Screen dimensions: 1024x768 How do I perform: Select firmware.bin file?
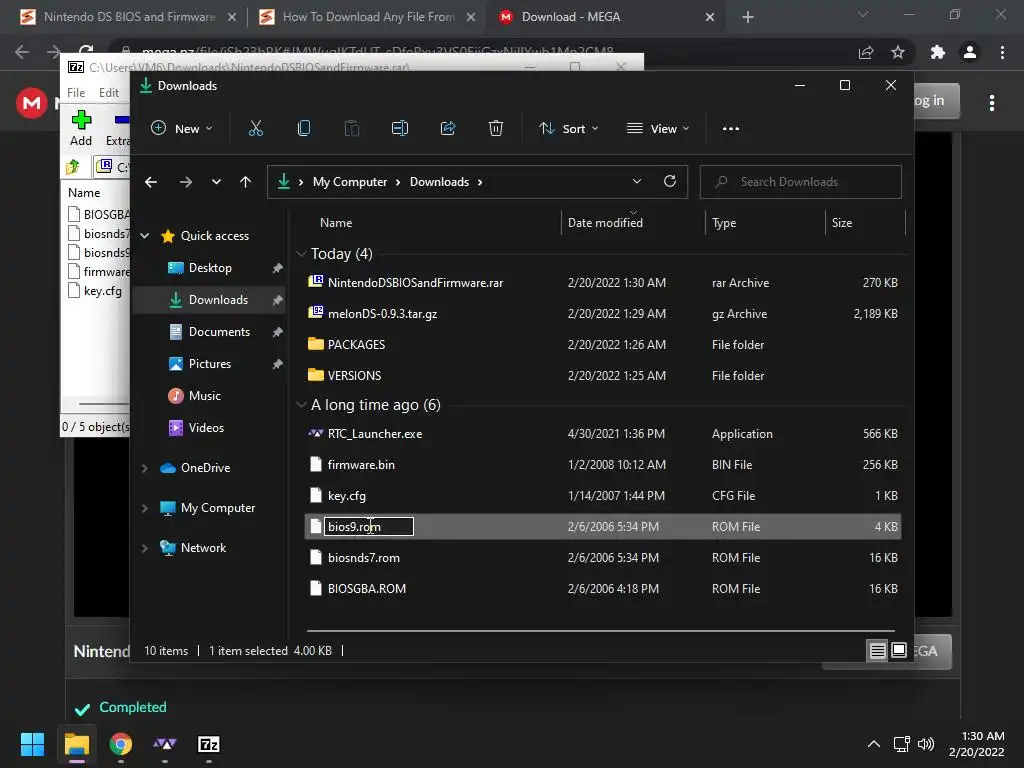360,465
